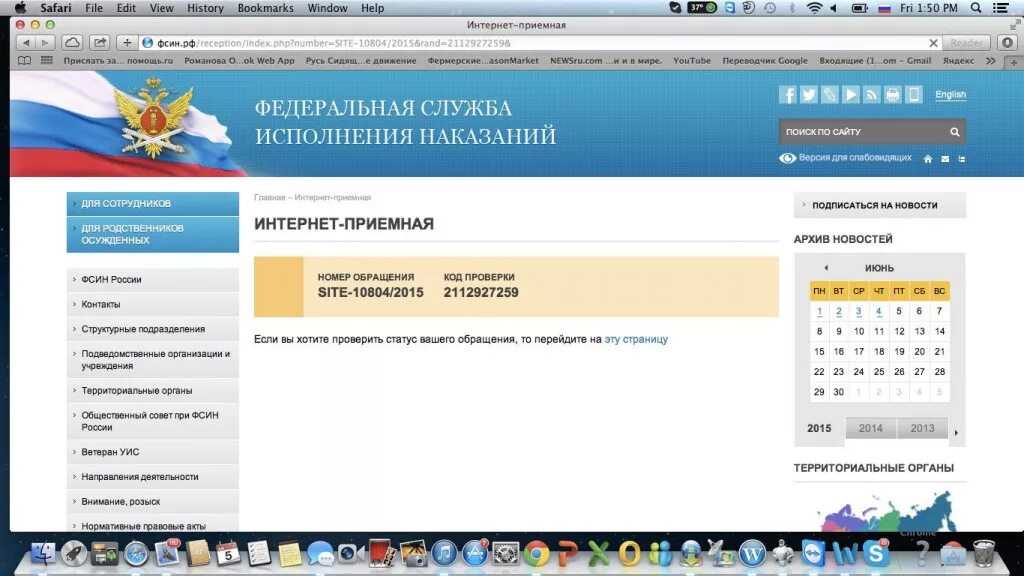Switch the site to English
The height and width of the screenshot is (576, 1024).
(x=950, y=95)
